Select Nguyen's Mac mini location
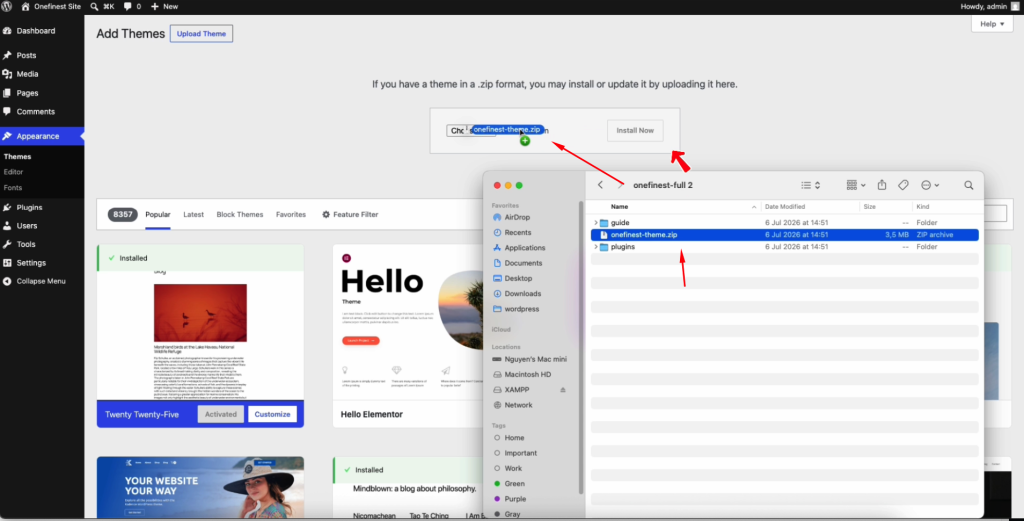This screenshot has width=1024, height=521. click(x=530, y=359)
